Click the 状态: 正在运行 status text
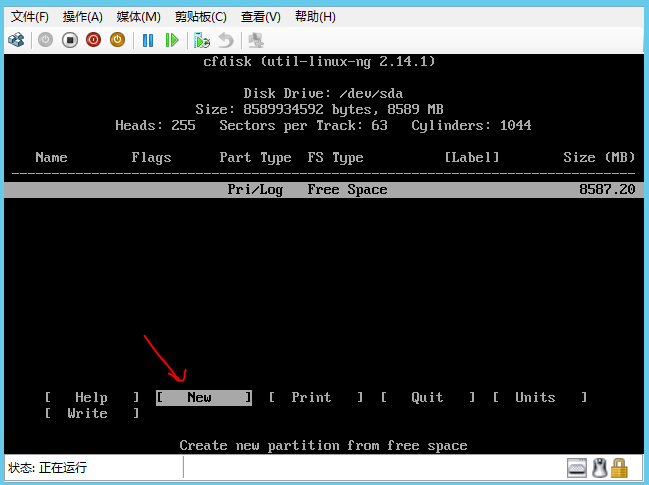This screenshot has height=485, width=649. tap(47, 468)
